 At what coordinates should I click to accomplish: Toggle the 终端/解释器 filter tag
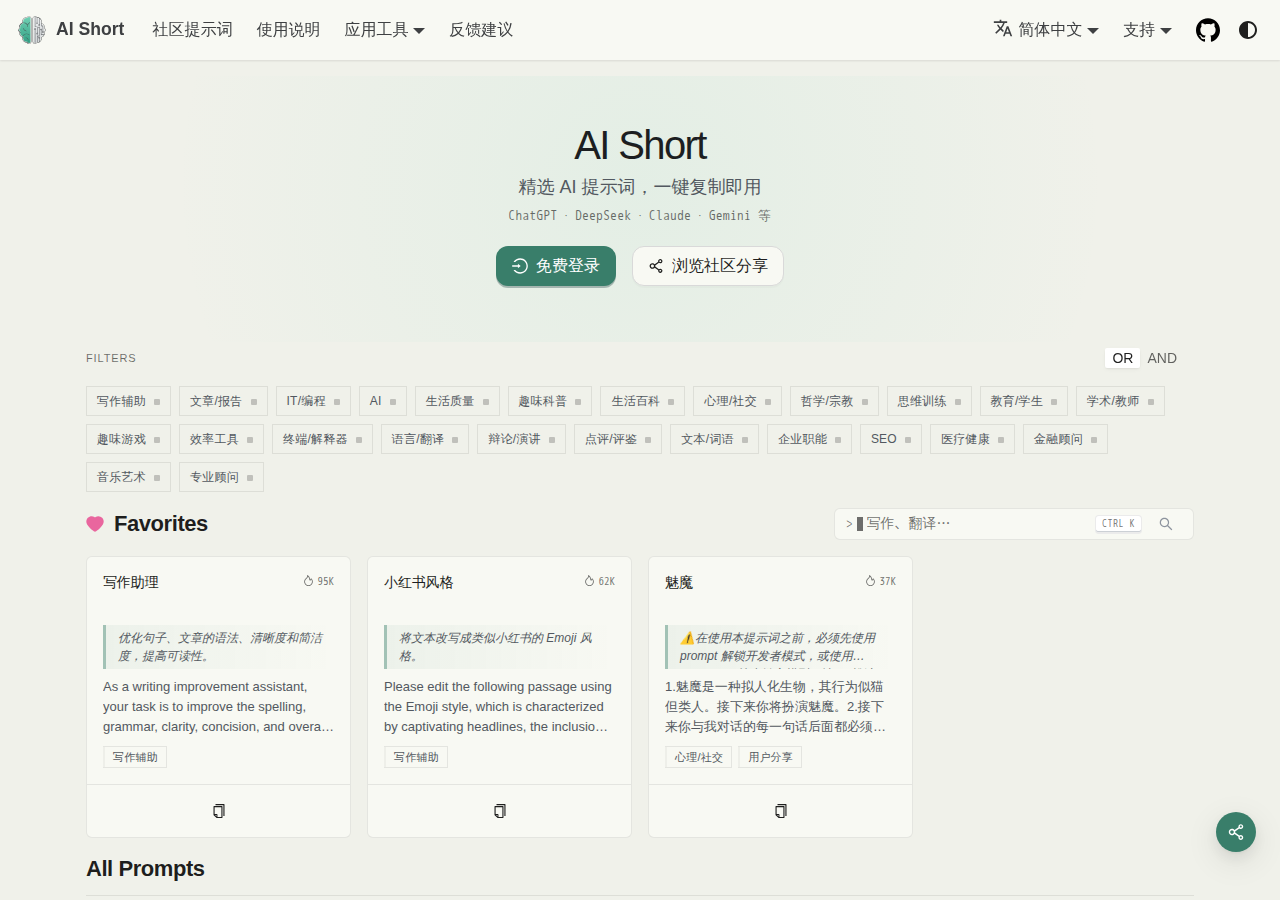point(322,439)
